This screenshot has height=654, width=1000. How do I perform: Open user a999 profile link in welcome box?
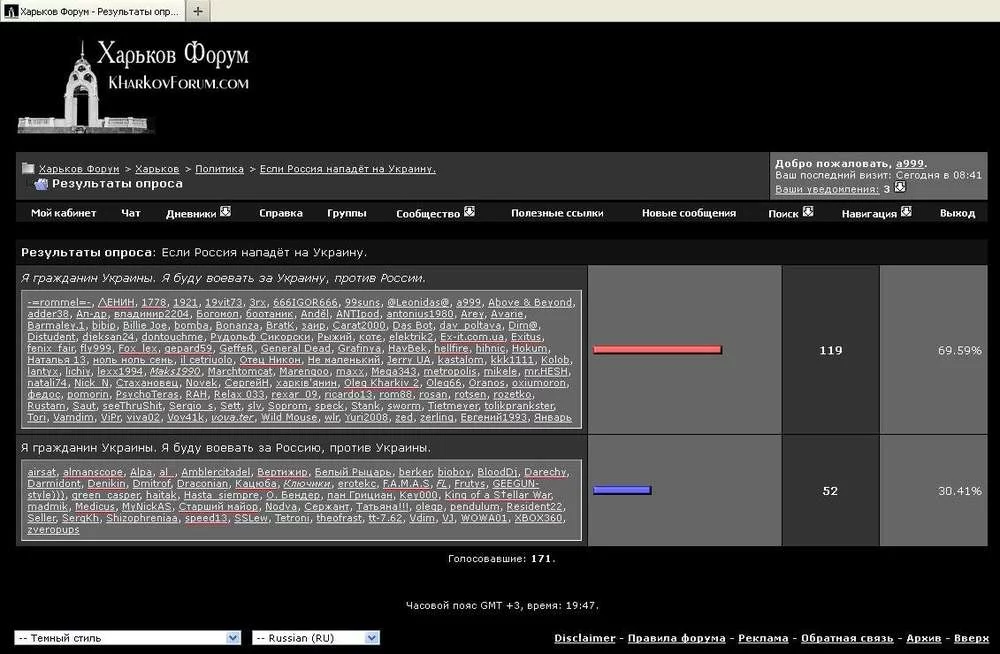pos(910,163)
